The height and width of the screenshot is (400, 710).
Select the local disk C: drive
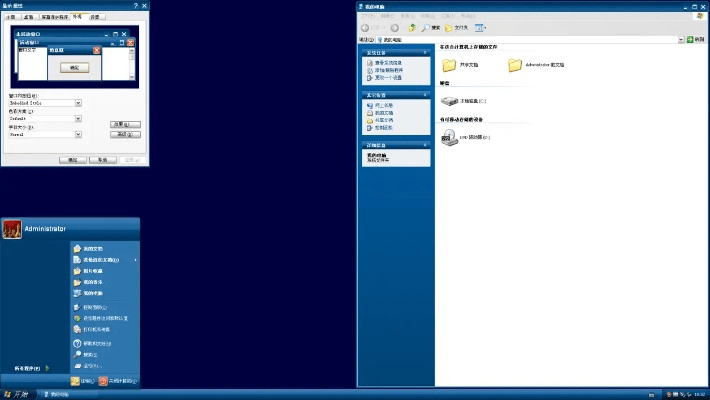pyautogui.click(x=449, y=101)
